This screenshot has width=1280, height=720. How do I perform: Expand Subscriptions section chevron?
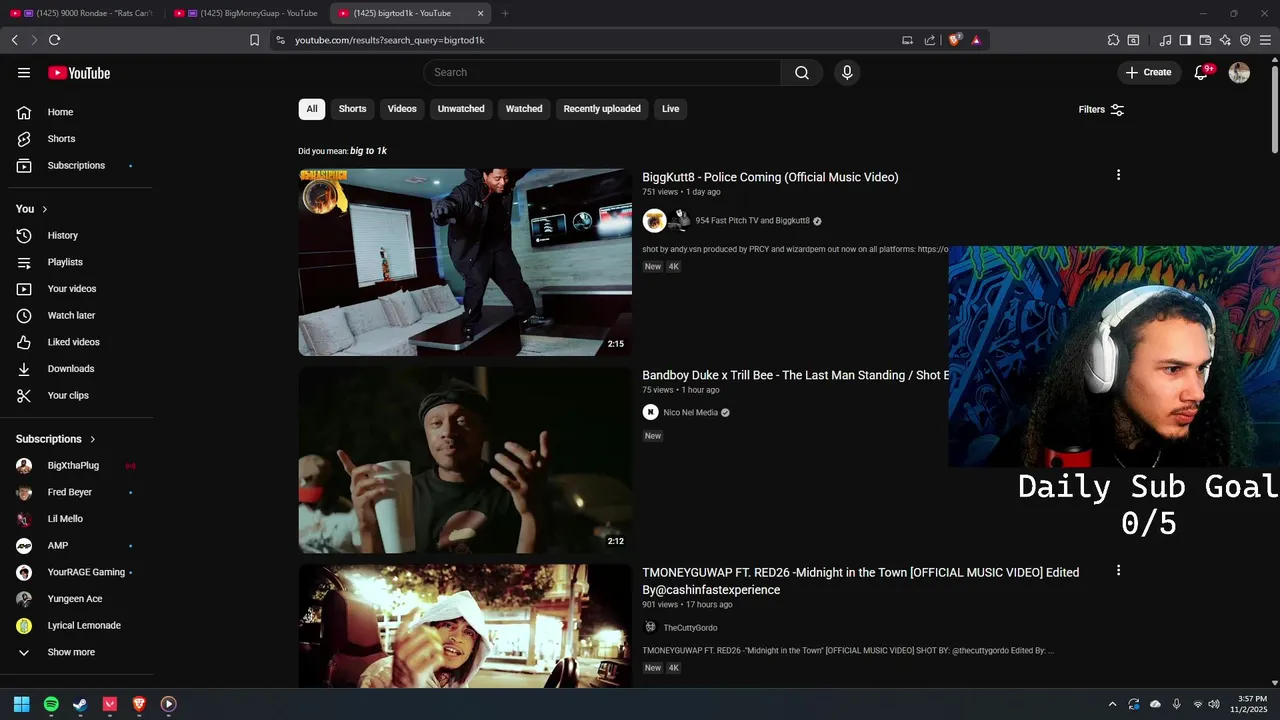(93, 439)
